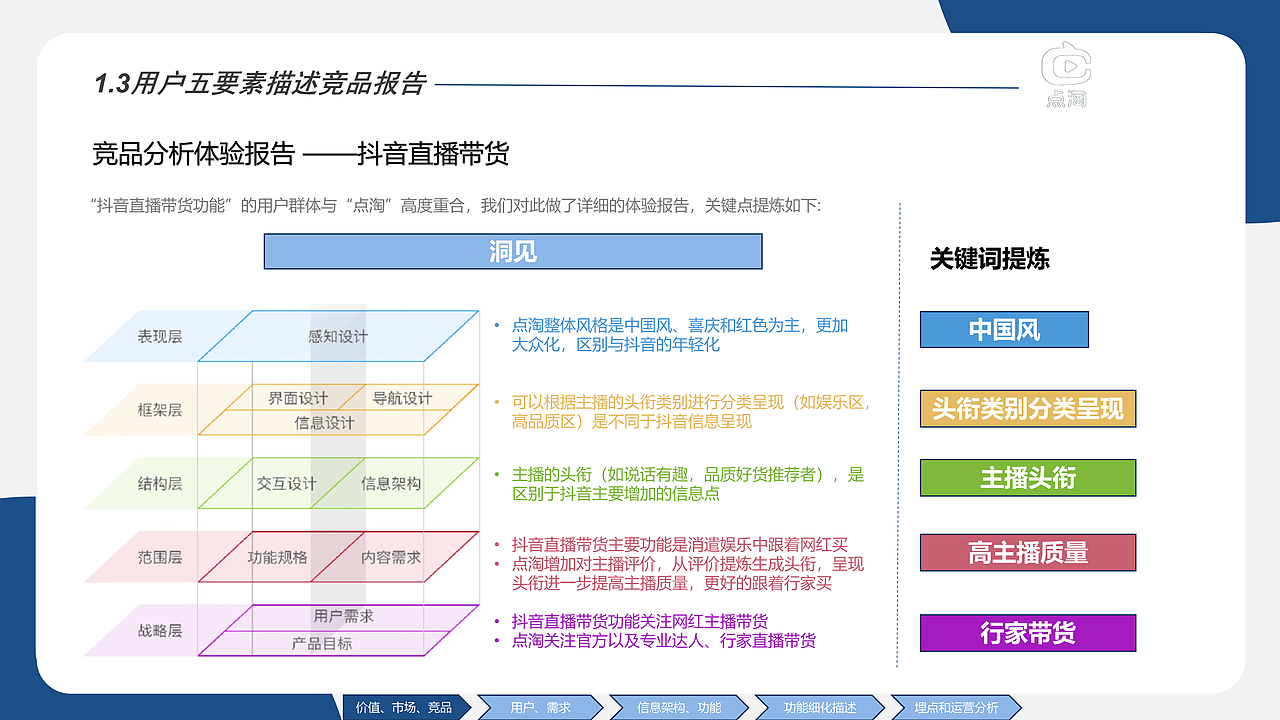Open the 信息架构、功能 navigation step

click(x=679, y=707)
